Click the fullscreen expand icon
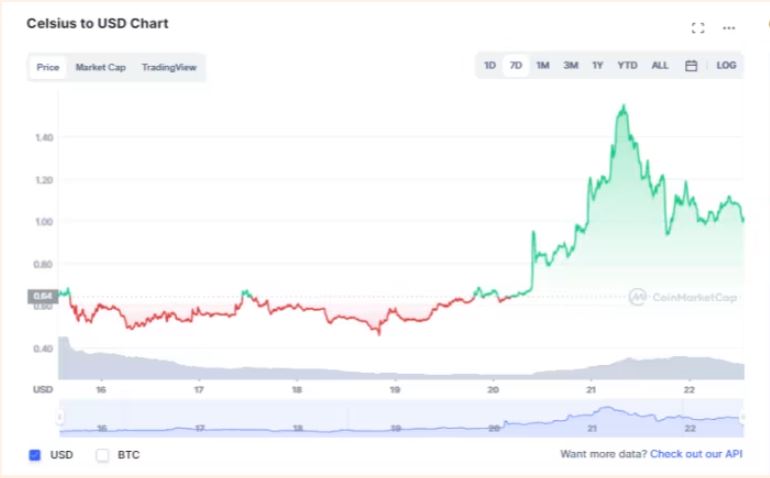 tap(698, 27)
